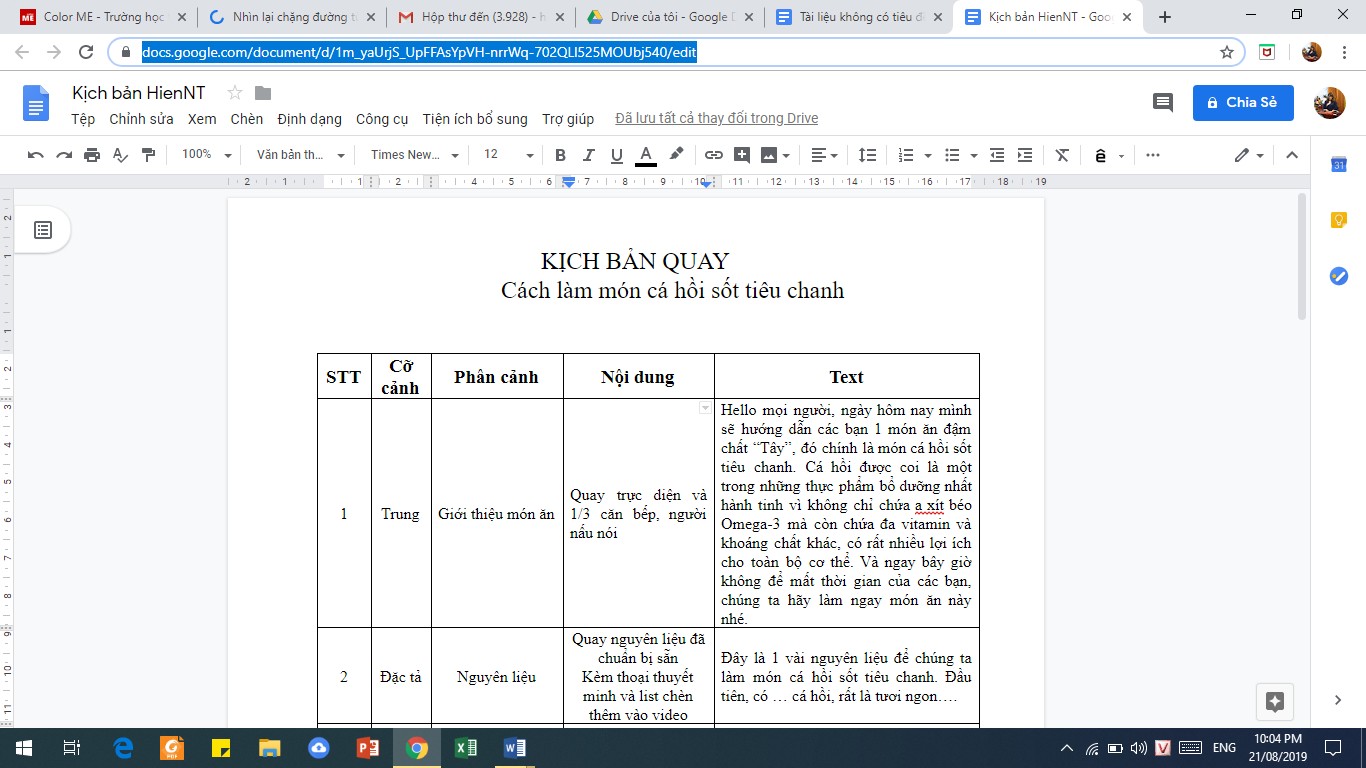Toggle bold formatting
Image resolution: width=1366 pixels, height=768 pixels.
[x=560, y=155]
